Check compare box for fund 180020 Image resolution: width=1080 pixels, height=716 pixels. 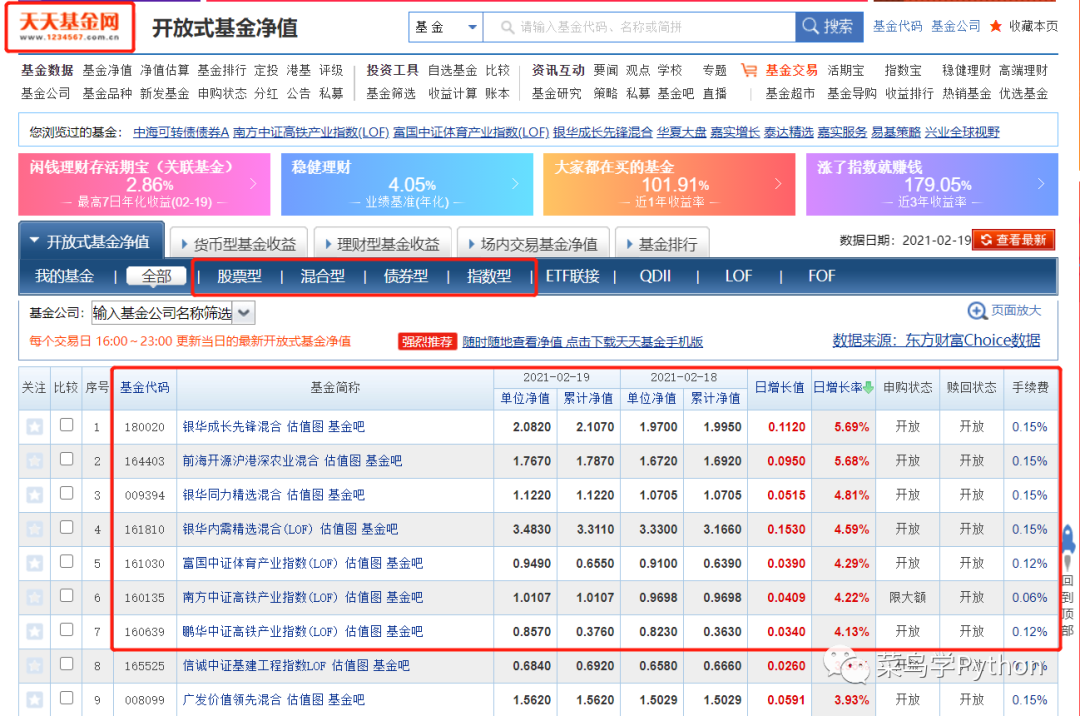66,425
